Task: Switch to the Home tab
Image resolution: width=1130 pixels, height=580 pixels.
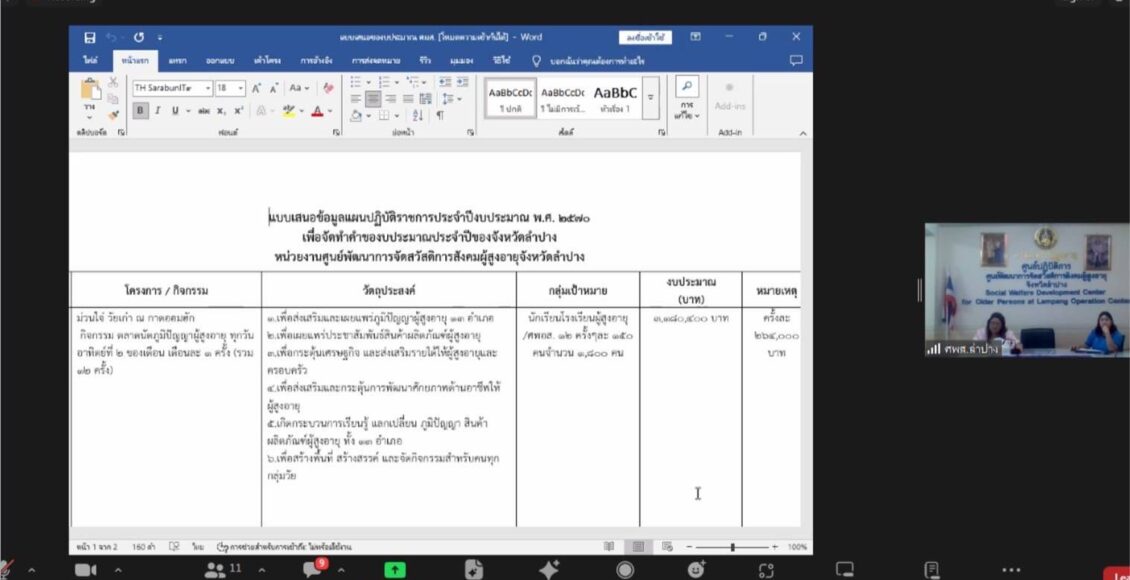Action: [x=135, y=61]
